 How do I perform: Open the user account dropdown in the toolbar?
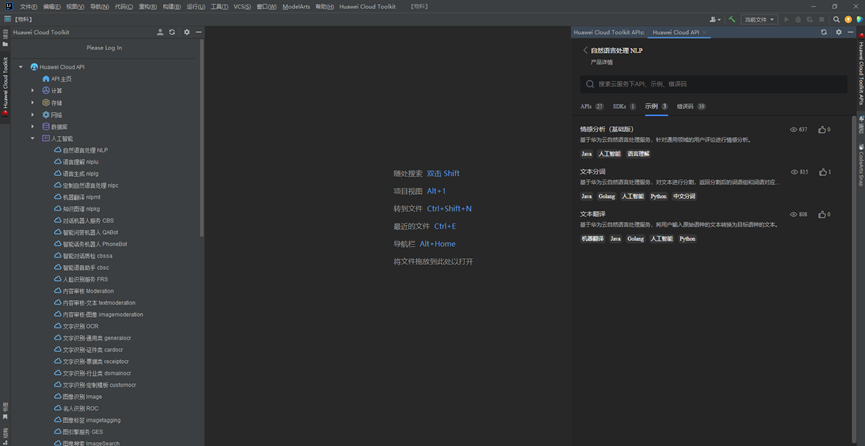coord(716,19)
